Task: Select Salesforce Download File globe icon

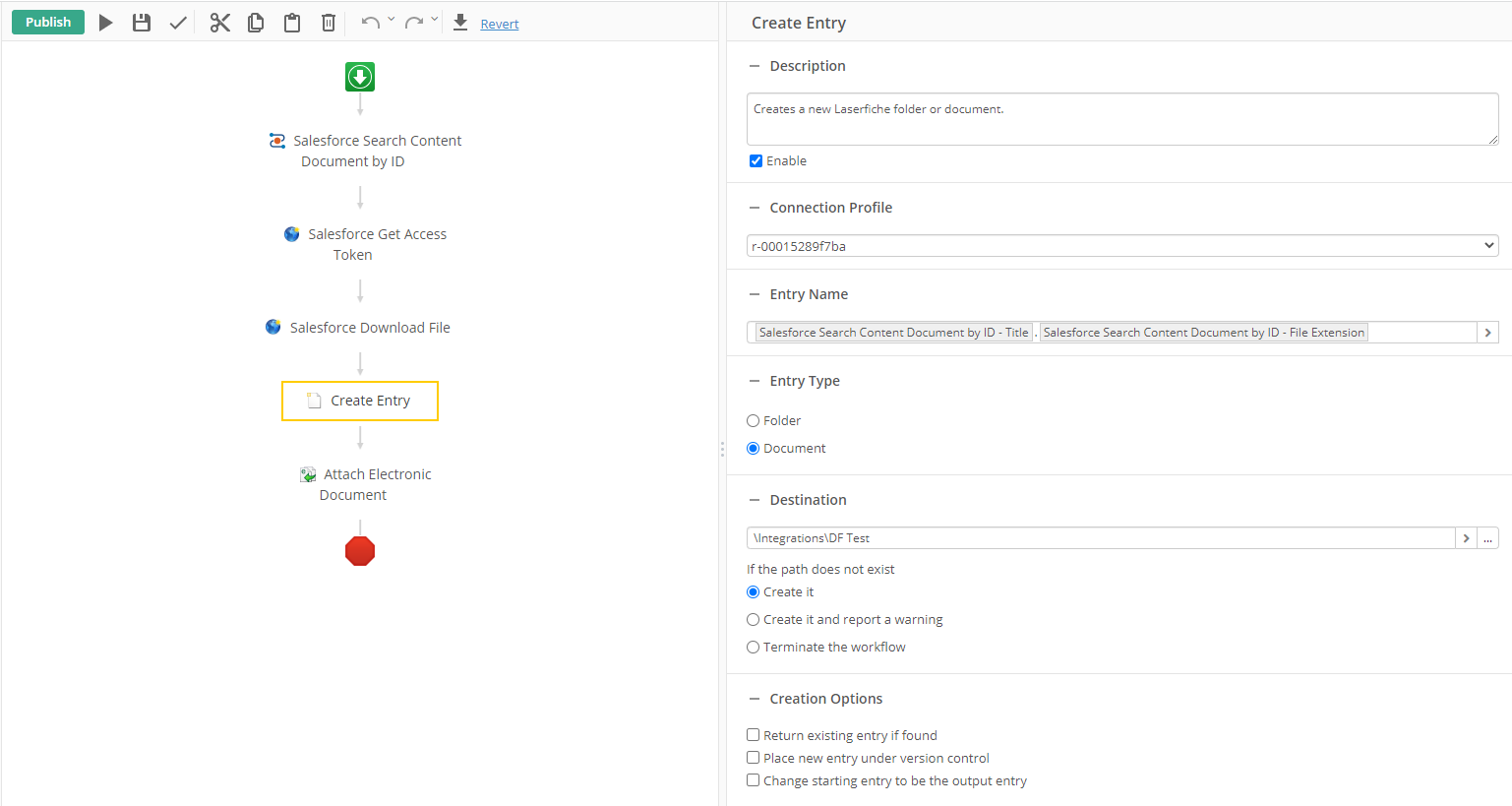Action: click(x=273, y=327)
